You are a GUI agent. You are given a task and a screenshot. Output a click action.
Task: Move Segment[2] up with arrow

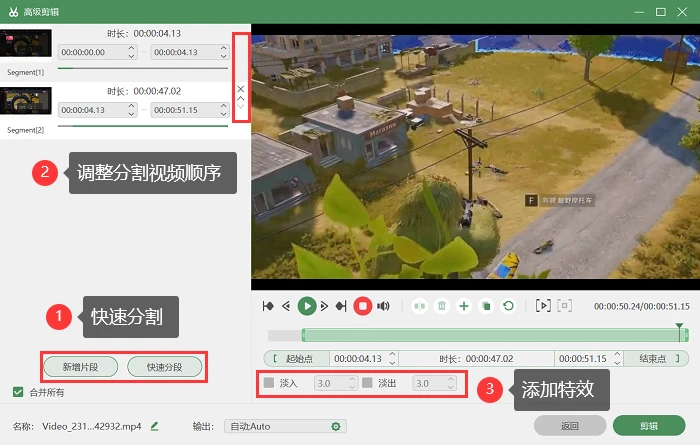241,98
